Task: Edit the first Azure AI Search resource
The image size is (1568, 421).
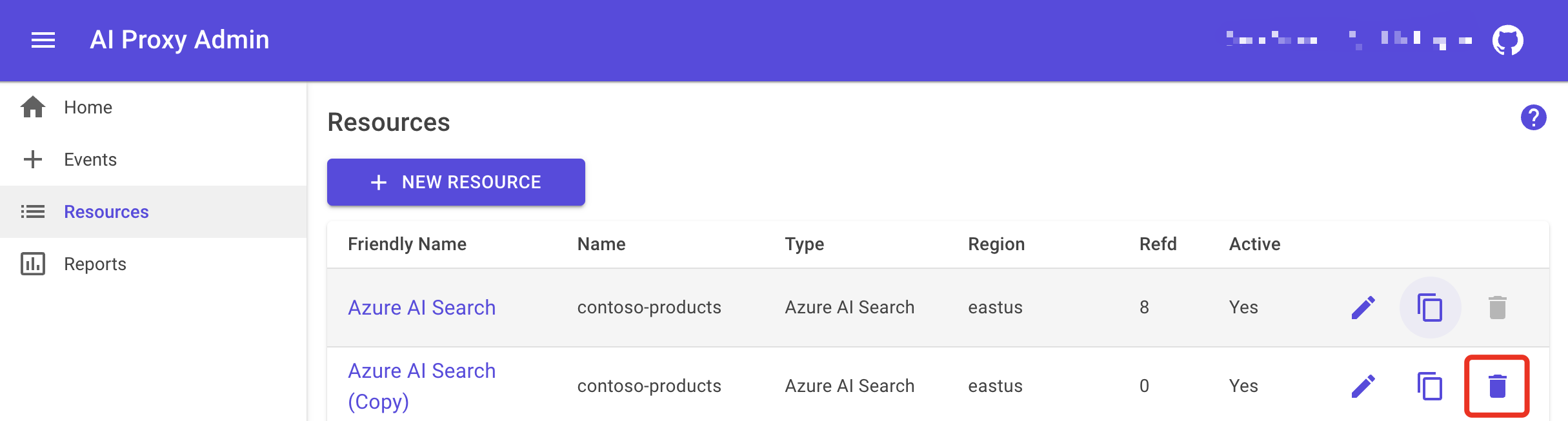Action: click(1363, 308)
